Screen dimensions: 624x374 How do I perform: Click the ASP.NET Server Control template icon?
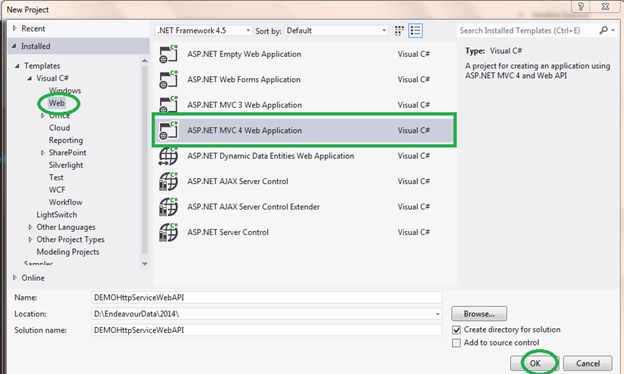168,232
